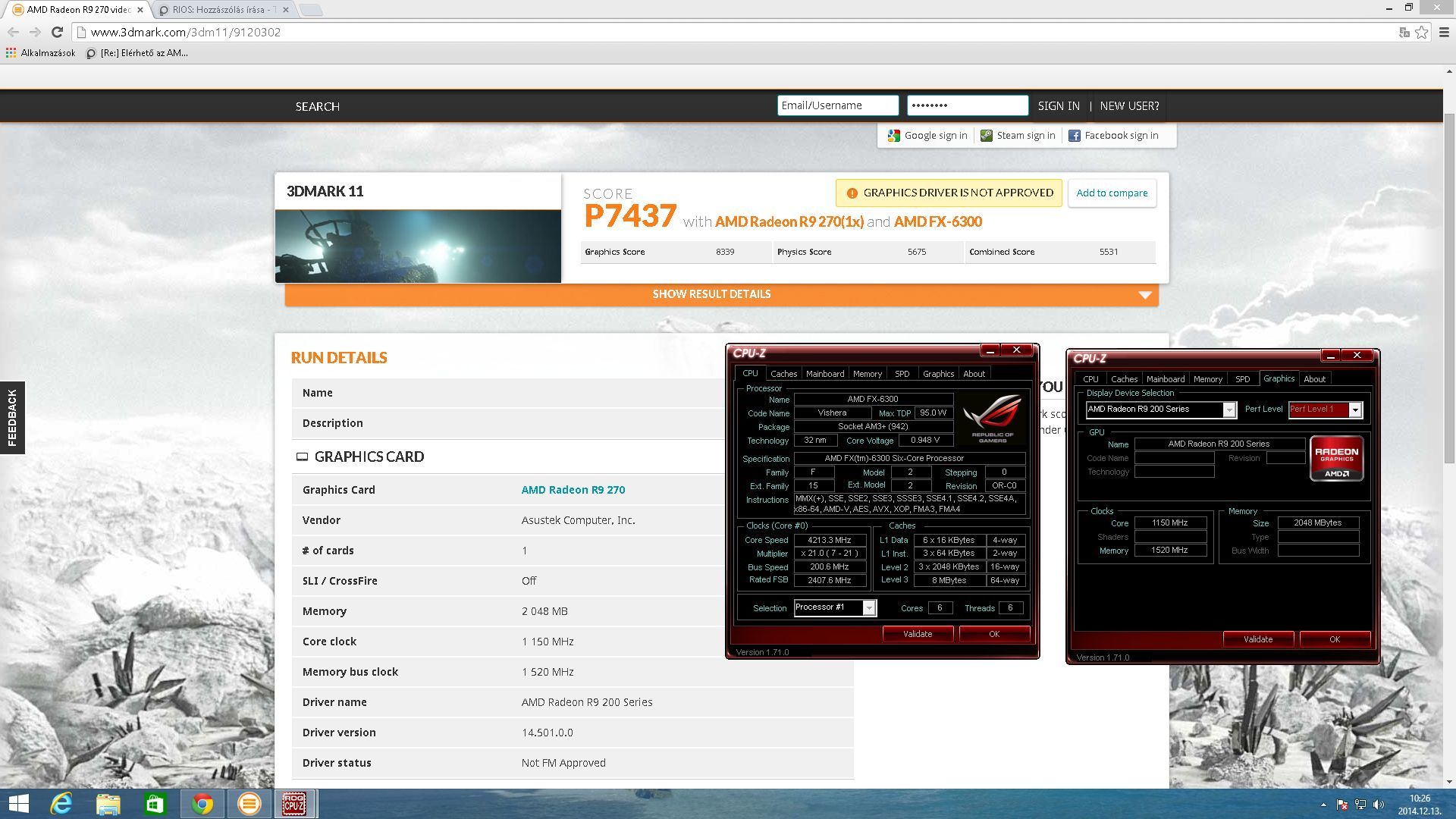Select CPU tab in right CPU-Z window
This screenshot has width=1456, height=819.
tap(1090, 379)
